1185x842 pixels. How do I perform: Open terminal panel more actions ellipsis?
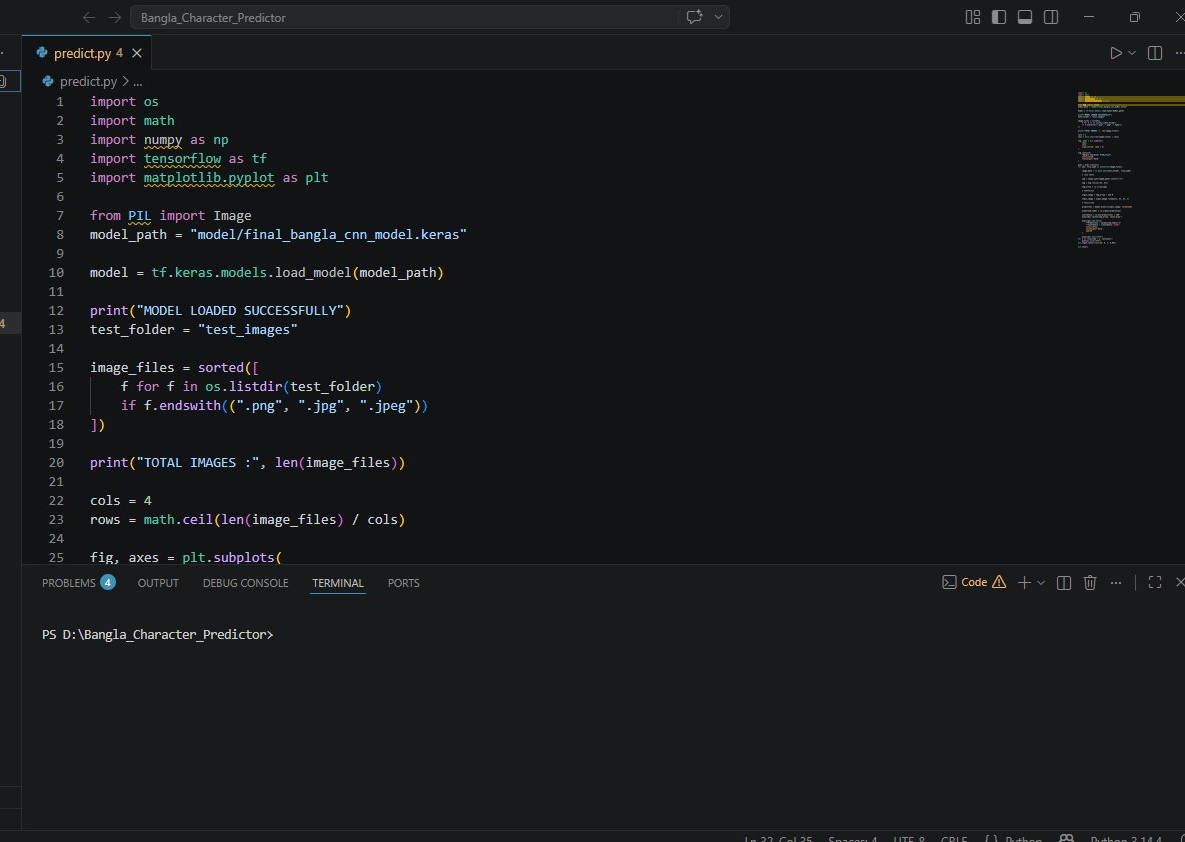click(1115, 582)
